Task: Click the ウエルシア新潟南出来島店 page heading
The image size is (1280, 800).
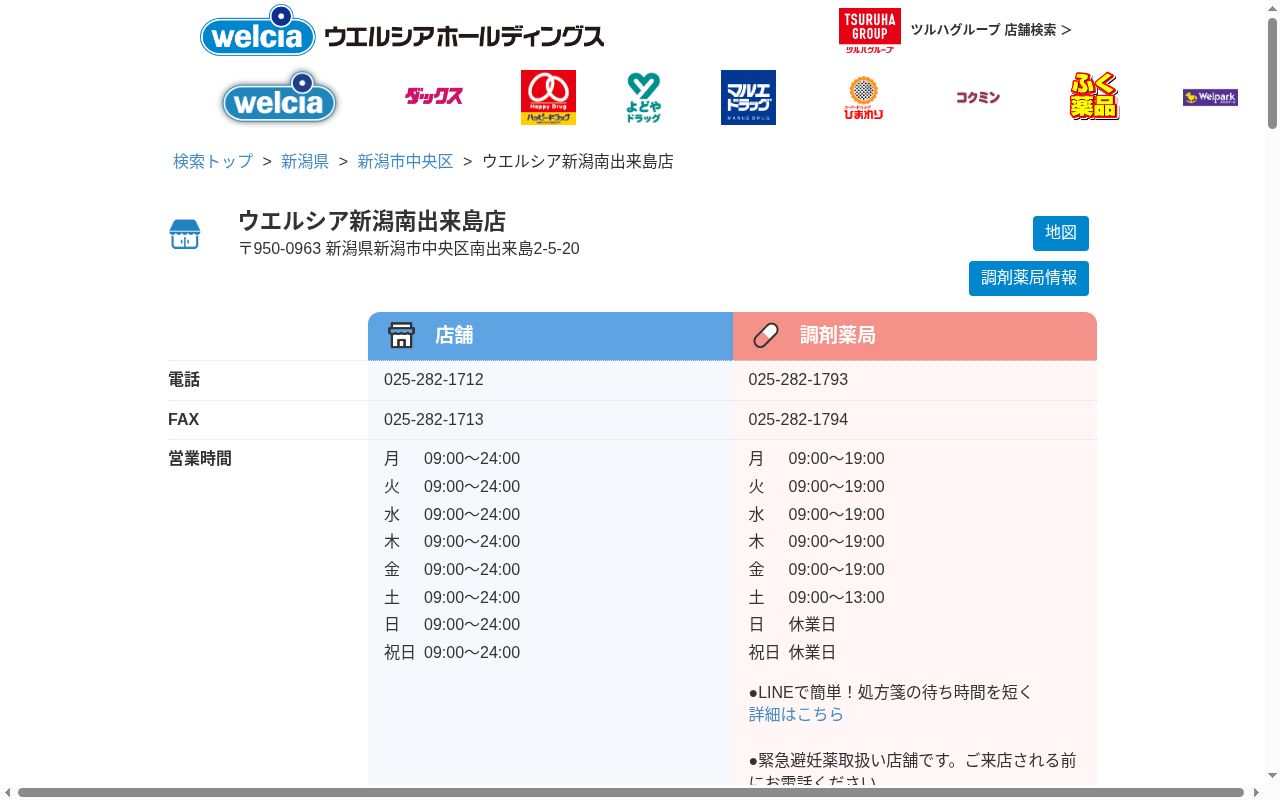Action: [372, 221]
